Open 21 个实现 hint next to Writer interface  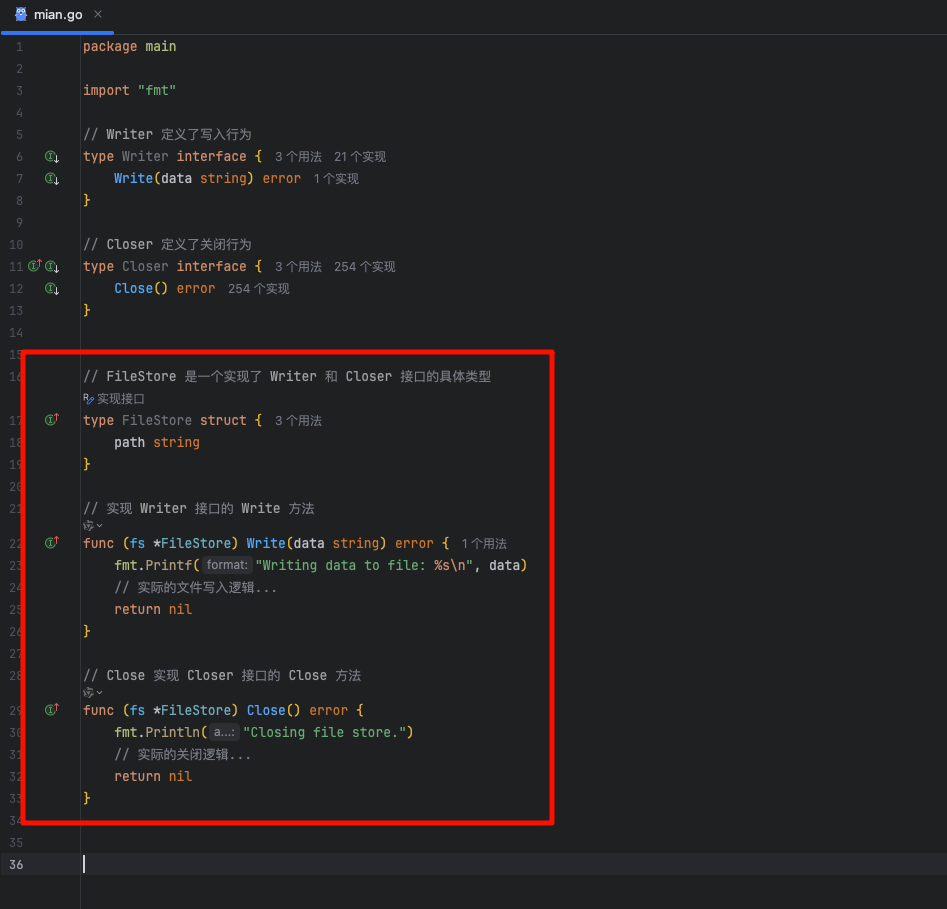tap(360, 157)
